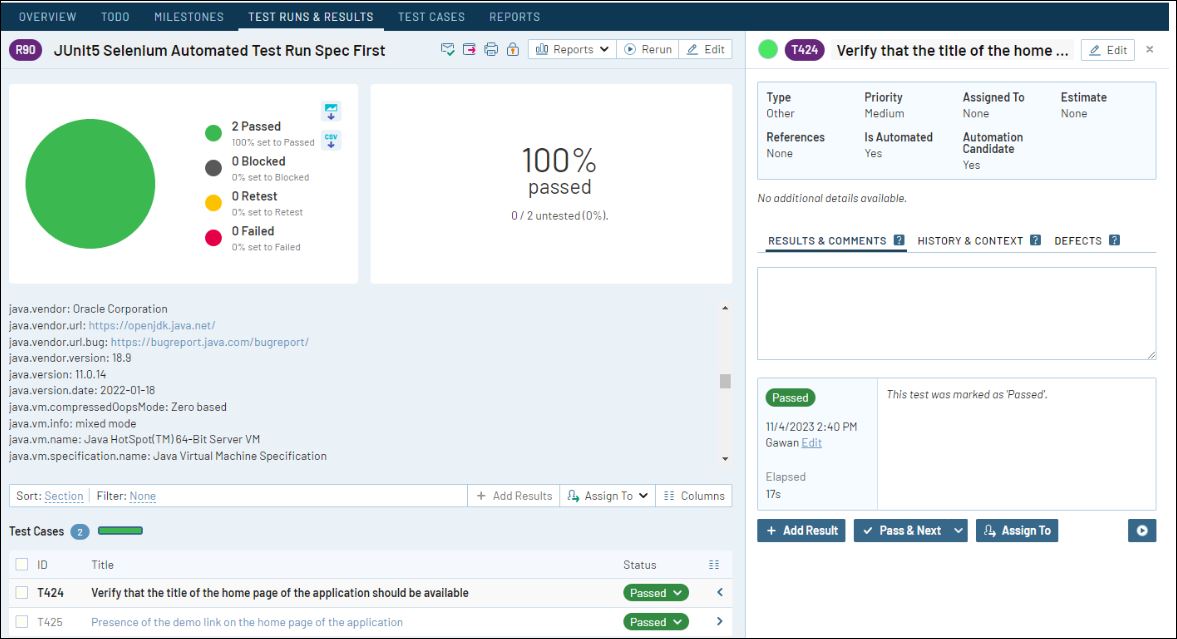Image resolution: width=1177 pixels, height=639 pixels.
Task: Print the test run report
Action: point(489,48)
